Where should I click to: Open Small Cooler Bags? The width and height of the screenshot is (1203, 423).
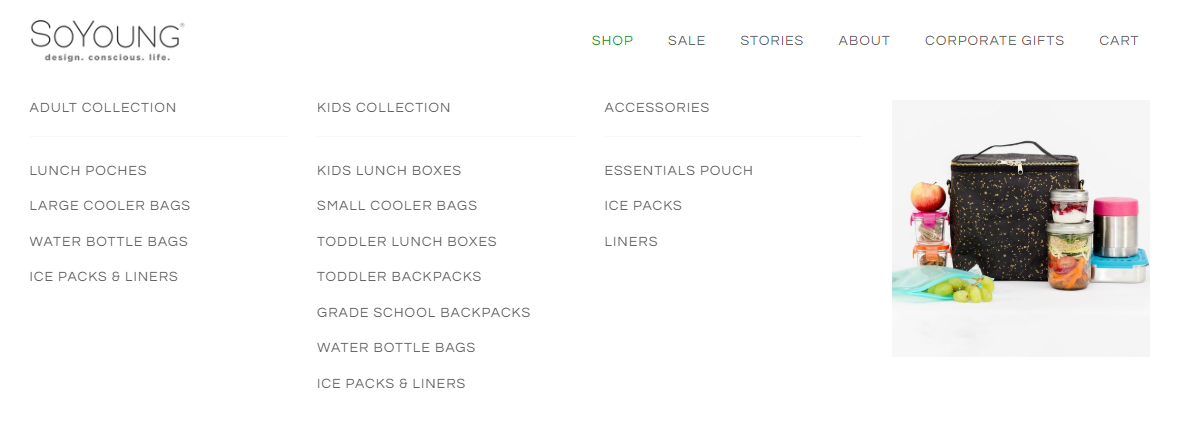[x=397, y=206]
